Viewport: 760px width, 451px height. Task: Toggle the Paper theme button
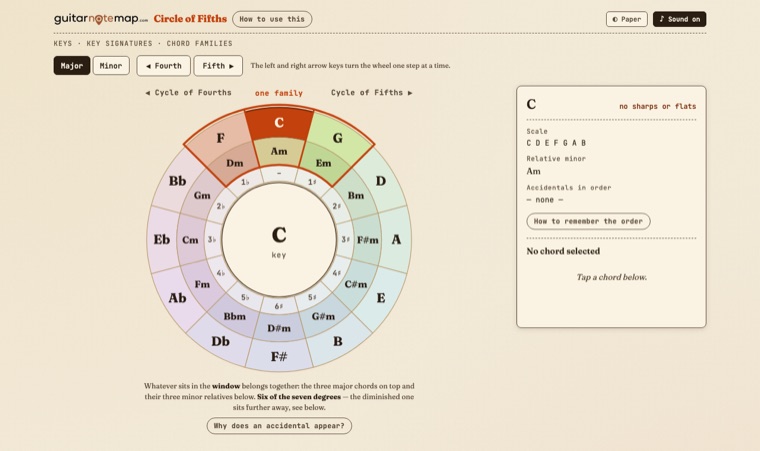(x=626, y=19)
